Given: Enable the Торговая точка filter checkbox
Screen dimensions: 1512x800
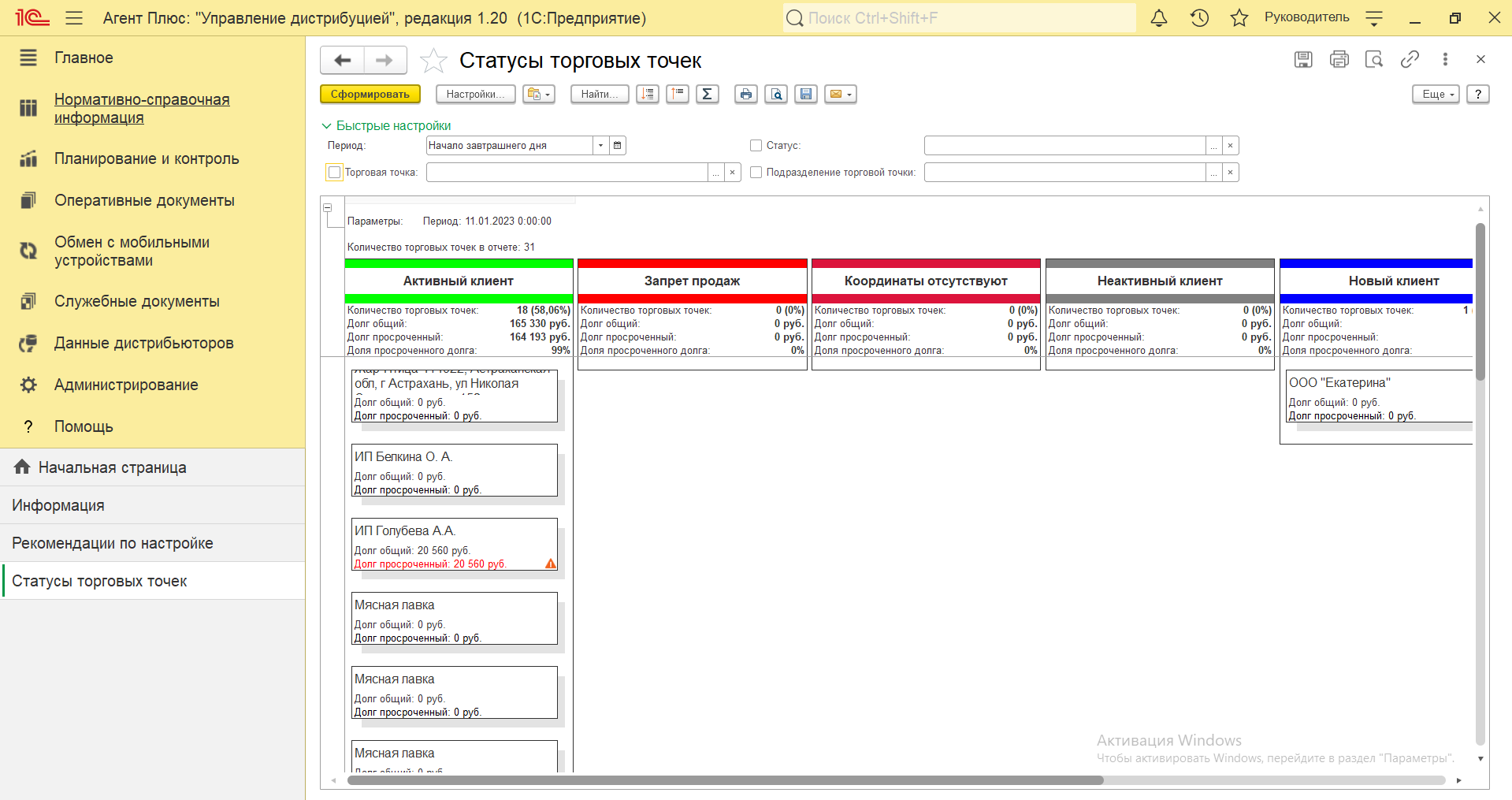Looking at the screenshot, I should [x=335, y=172].
